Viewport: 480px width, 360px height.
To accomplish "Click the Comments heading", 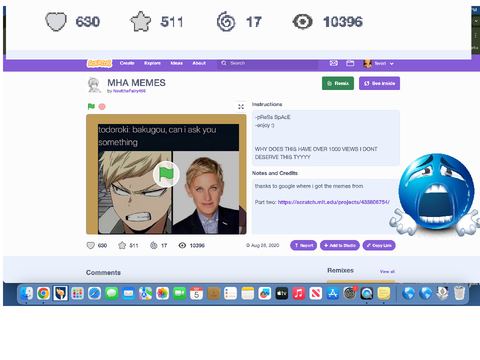I will pos(103,273).
